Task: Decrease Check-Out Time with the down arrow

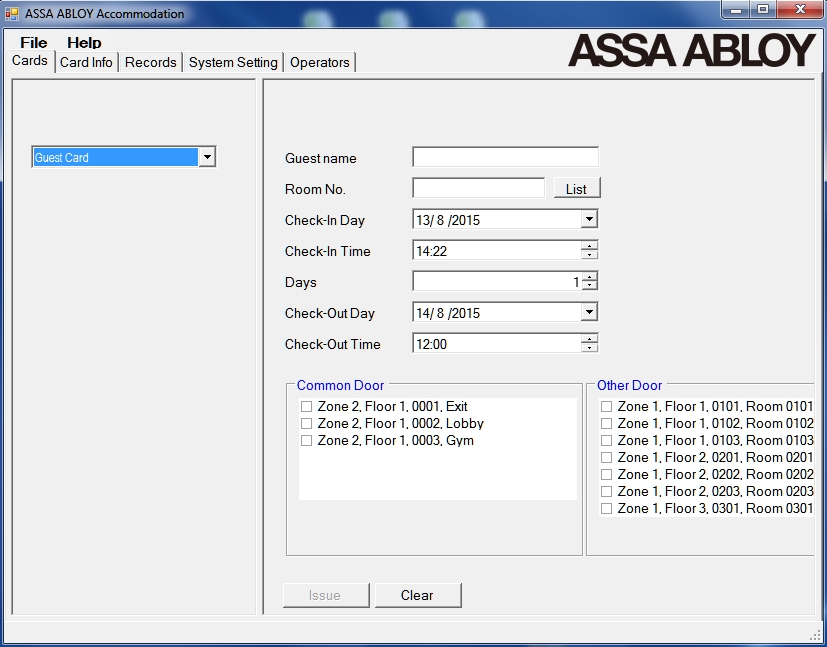Action: click(590, 348)
